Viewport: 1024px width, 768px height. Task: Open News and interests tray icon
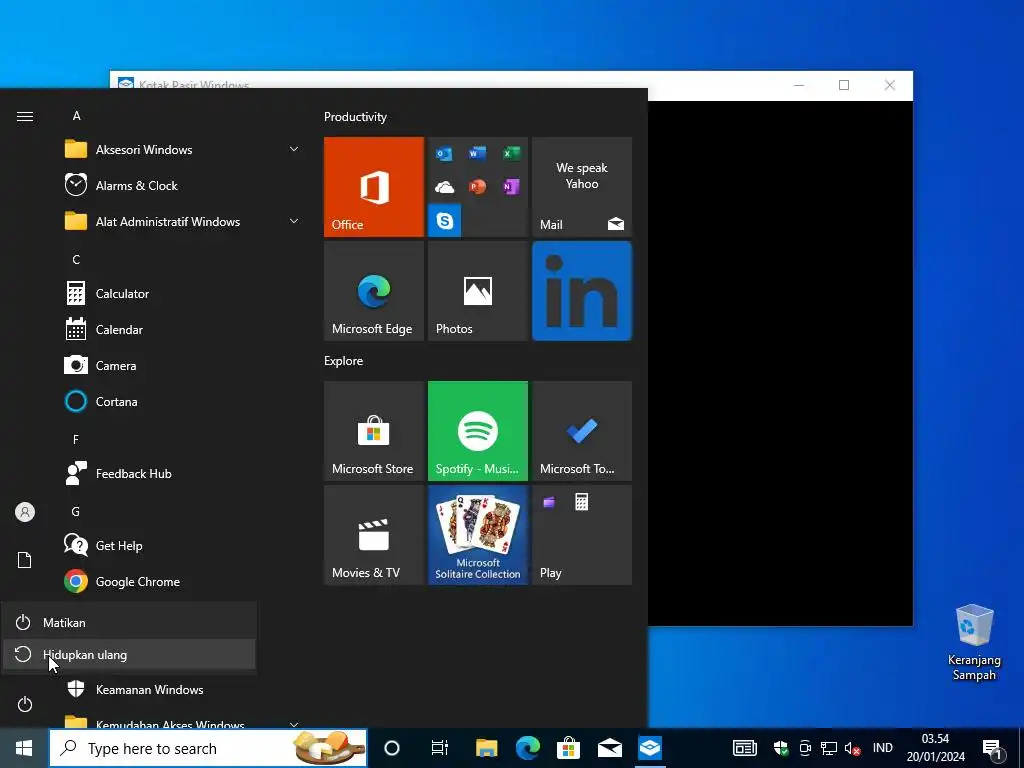(744, 748)
